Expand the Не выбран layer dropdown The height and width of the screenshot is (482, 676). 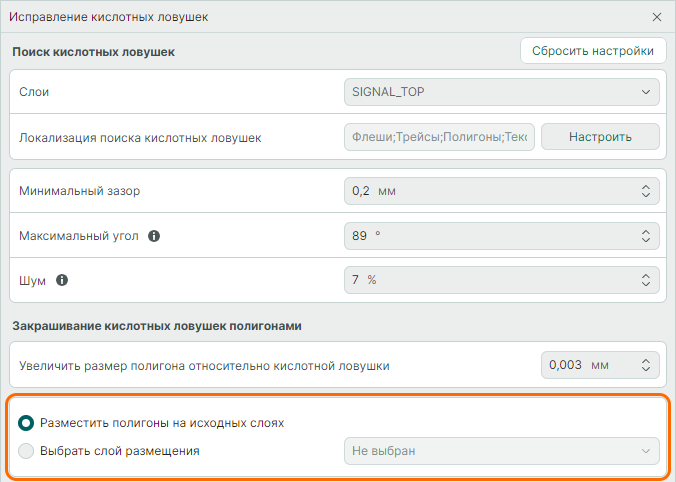click(501, 451)
